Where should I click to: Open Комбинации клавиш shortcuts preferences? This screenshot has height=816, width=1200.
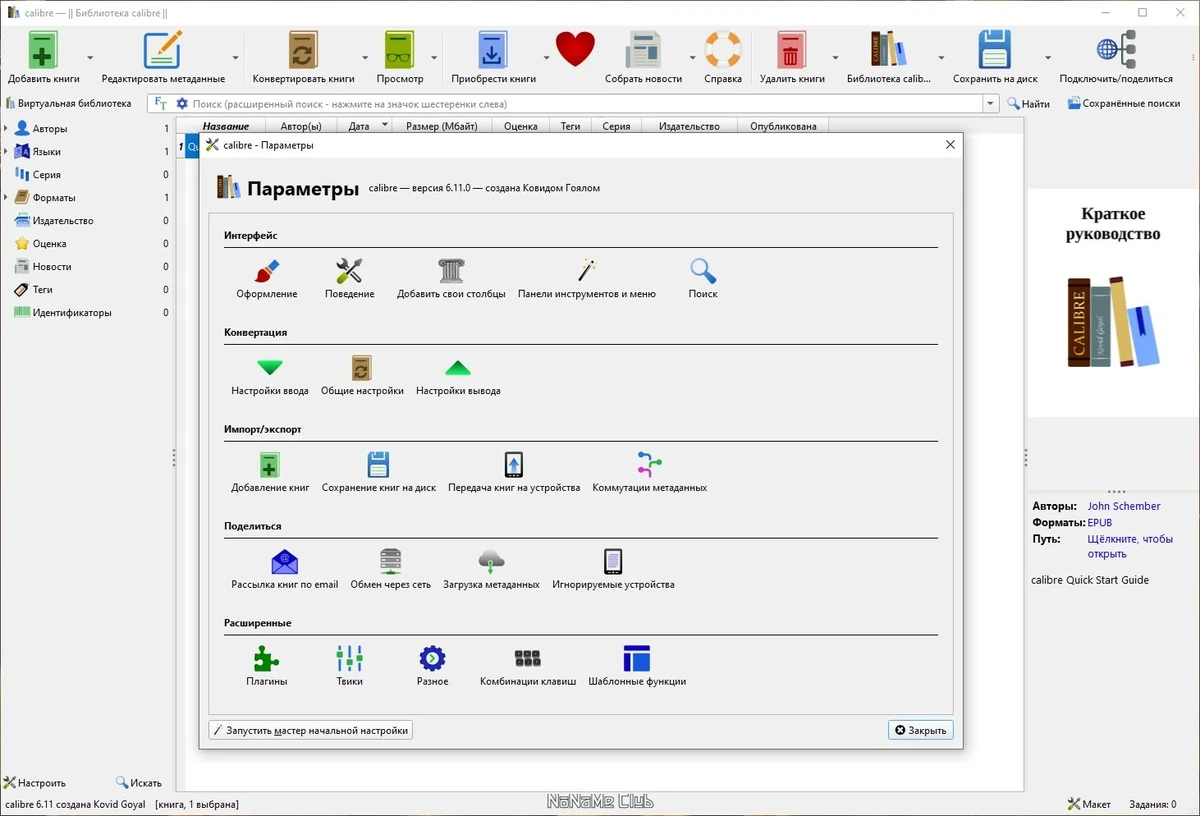pos(528,667)
